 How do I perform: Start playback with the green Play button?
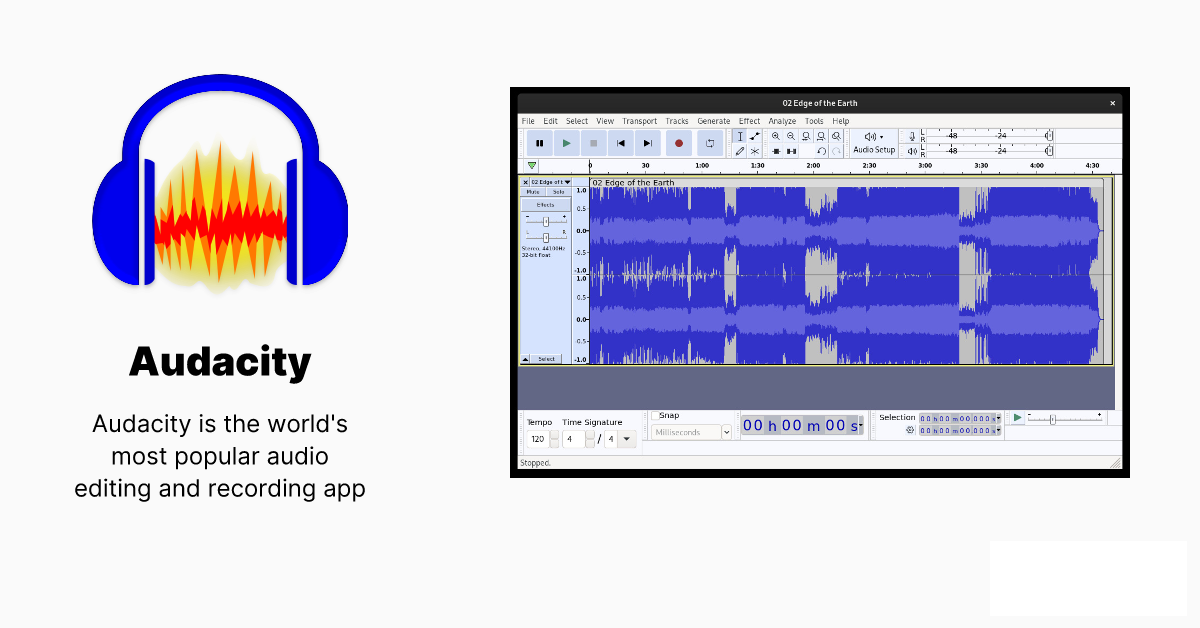click(x=567, y=143)
